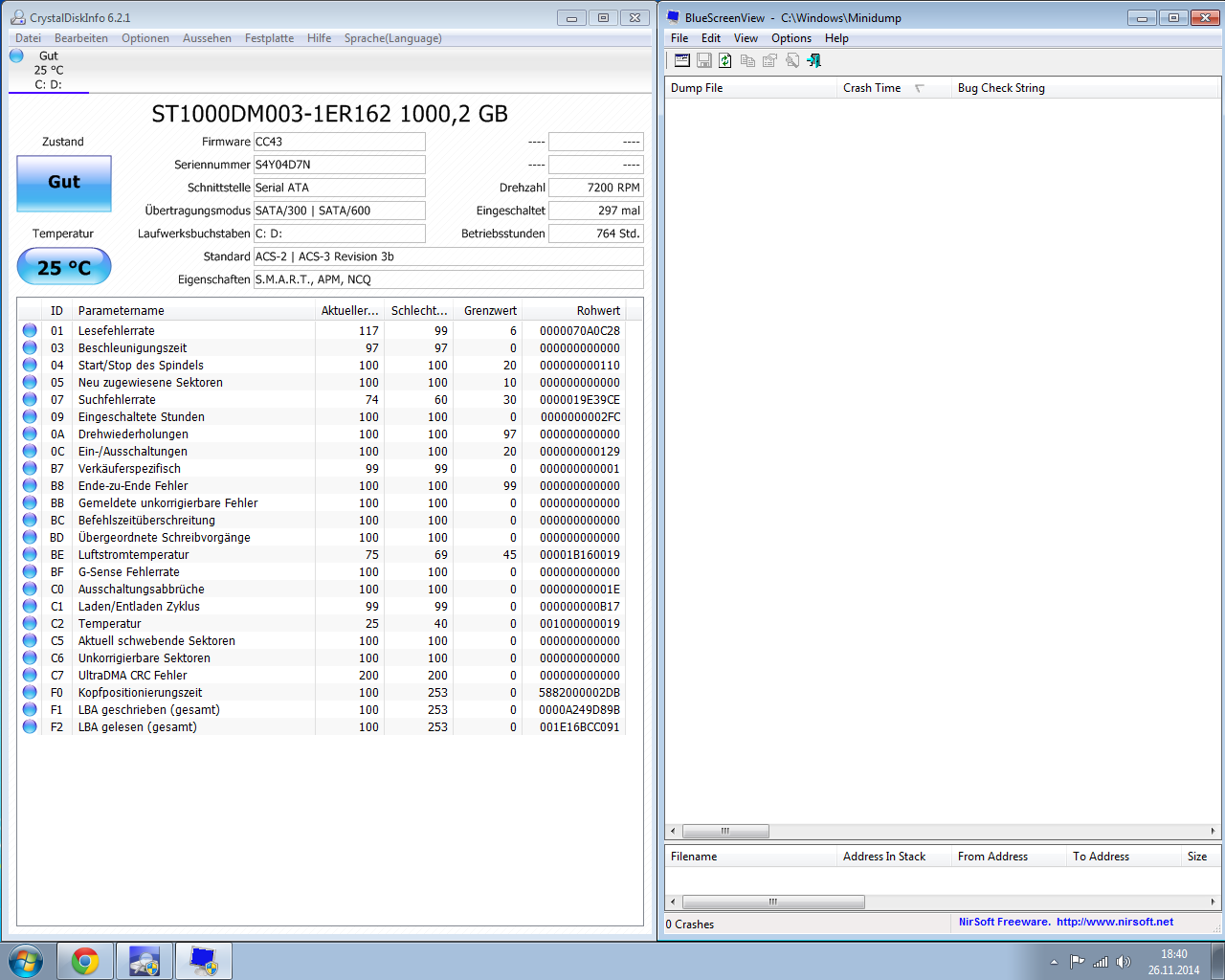
Task: Click the From Address column header
Action: 1009,857
